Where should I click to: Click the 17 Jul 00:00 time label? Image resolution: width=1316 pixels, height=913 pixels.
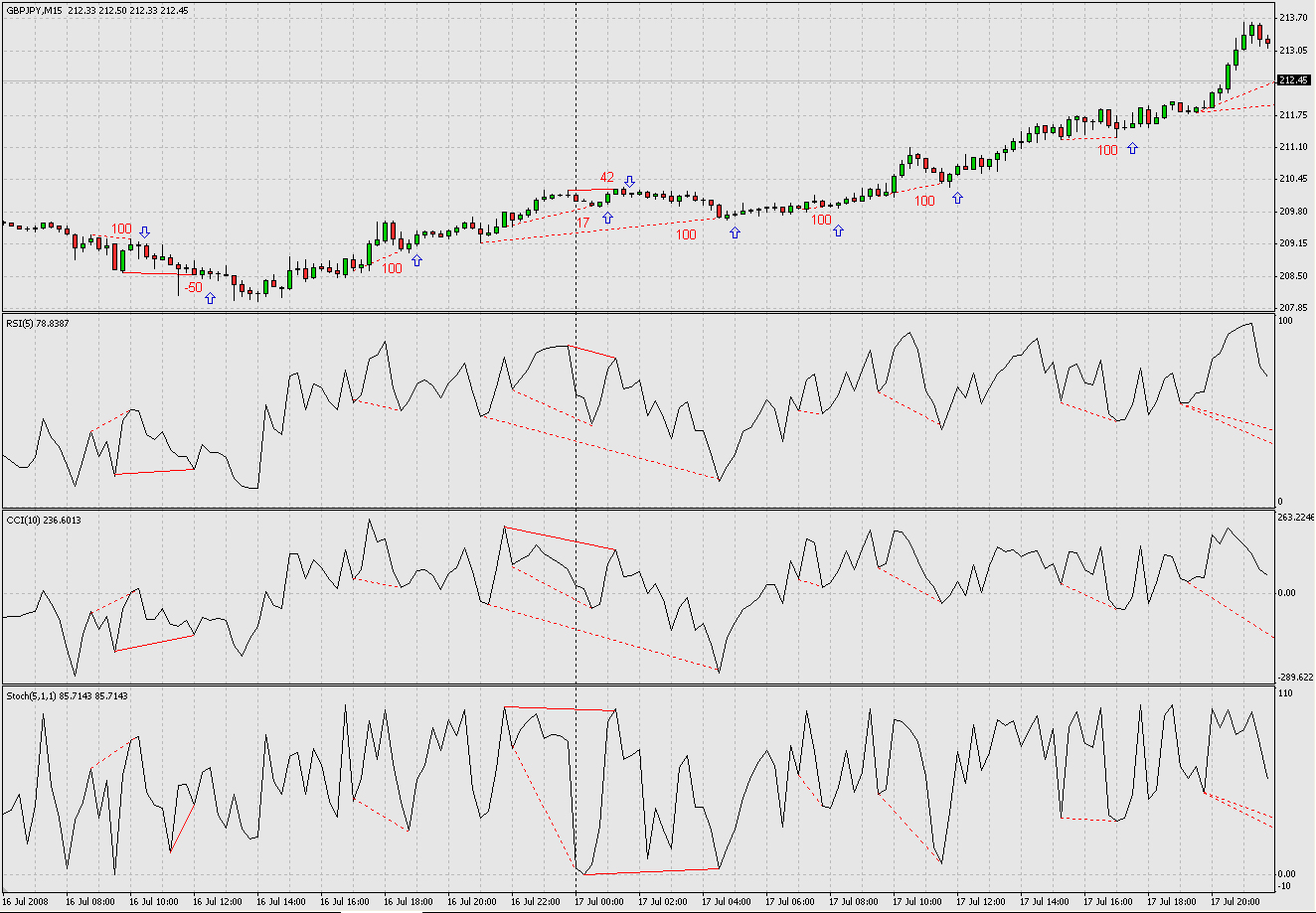(600, 902)
